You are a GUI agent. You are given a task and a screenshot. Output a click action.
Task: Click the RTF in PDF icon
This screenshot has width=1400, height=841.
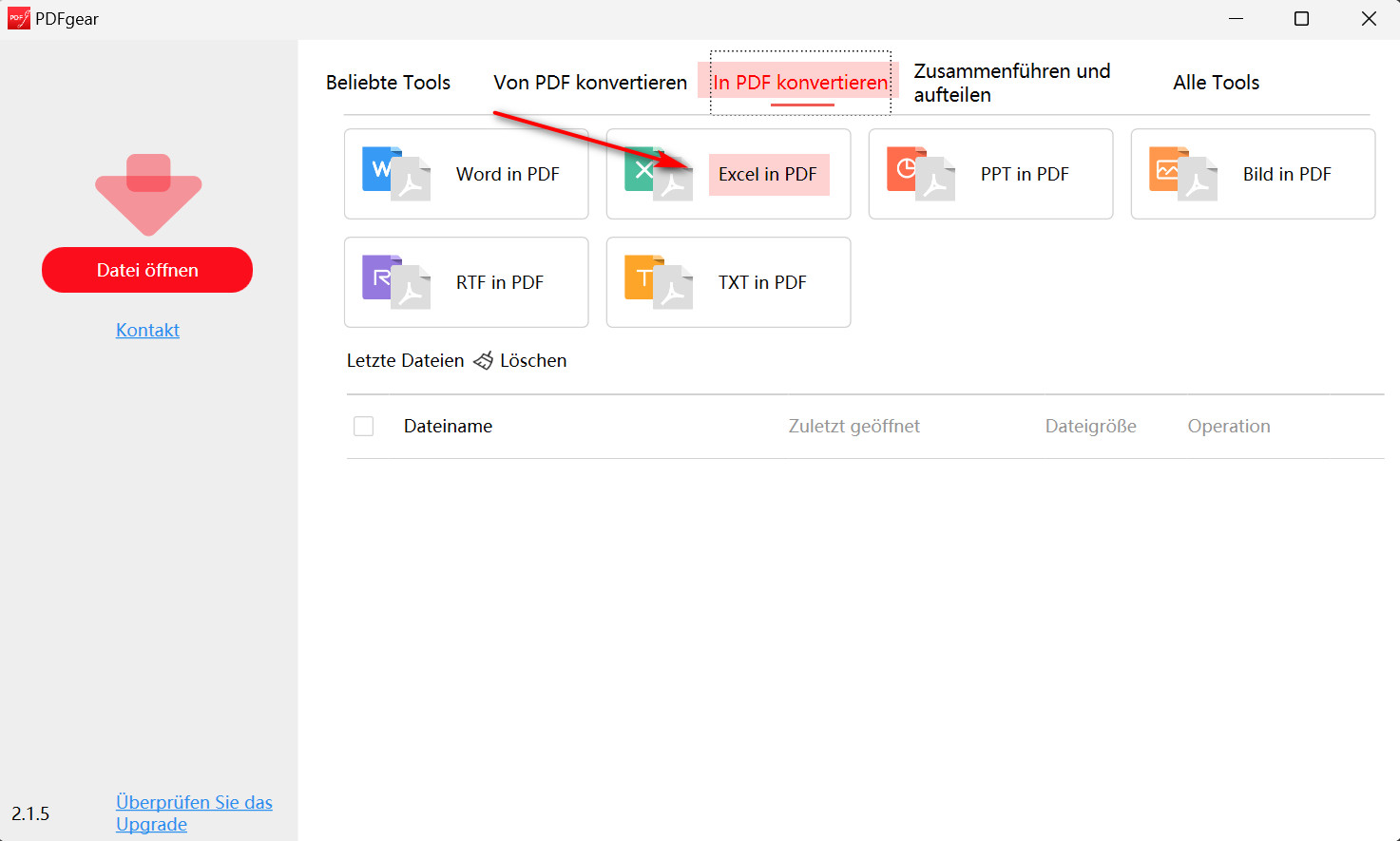[396, 282]
